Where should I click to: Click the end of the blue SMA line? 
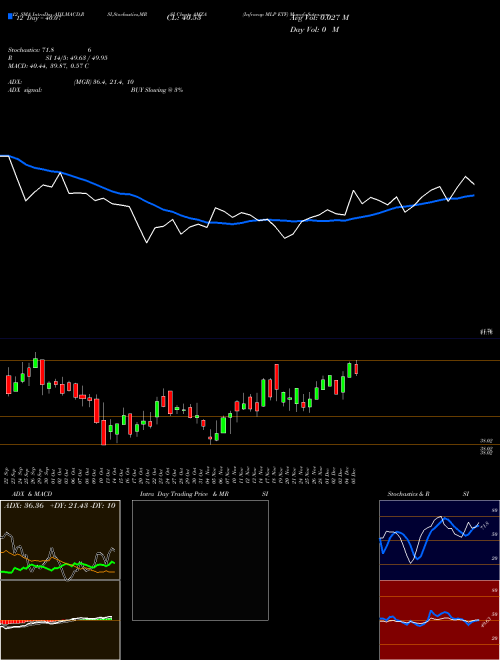point(474,195)
